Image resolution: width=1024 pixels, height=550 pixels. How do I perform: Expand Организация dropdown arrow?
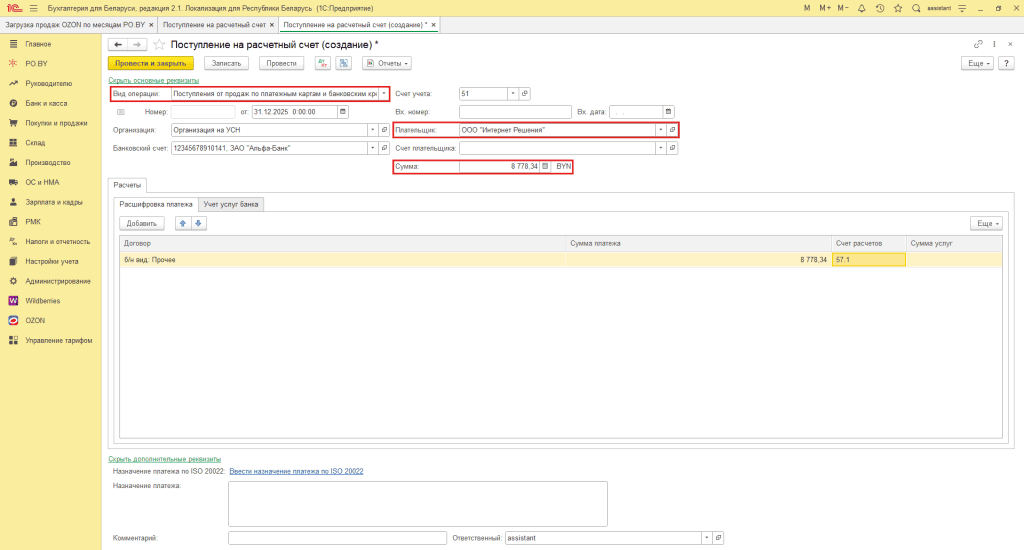click(372, 130)
